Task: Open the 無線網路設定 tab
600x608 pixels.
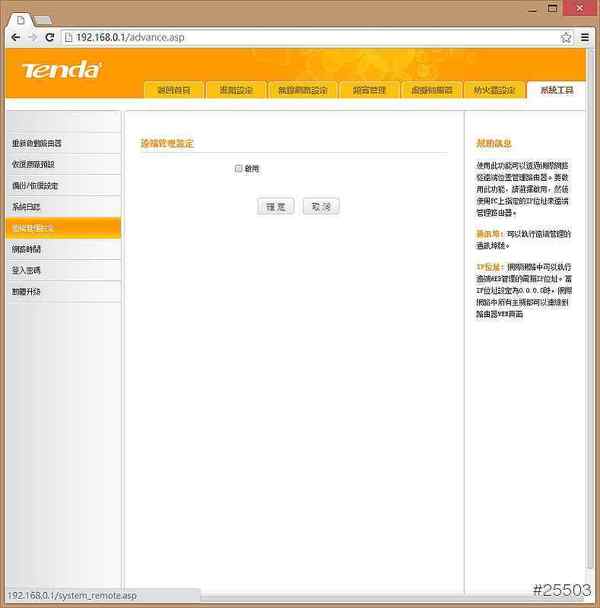Action: (303, 90)
